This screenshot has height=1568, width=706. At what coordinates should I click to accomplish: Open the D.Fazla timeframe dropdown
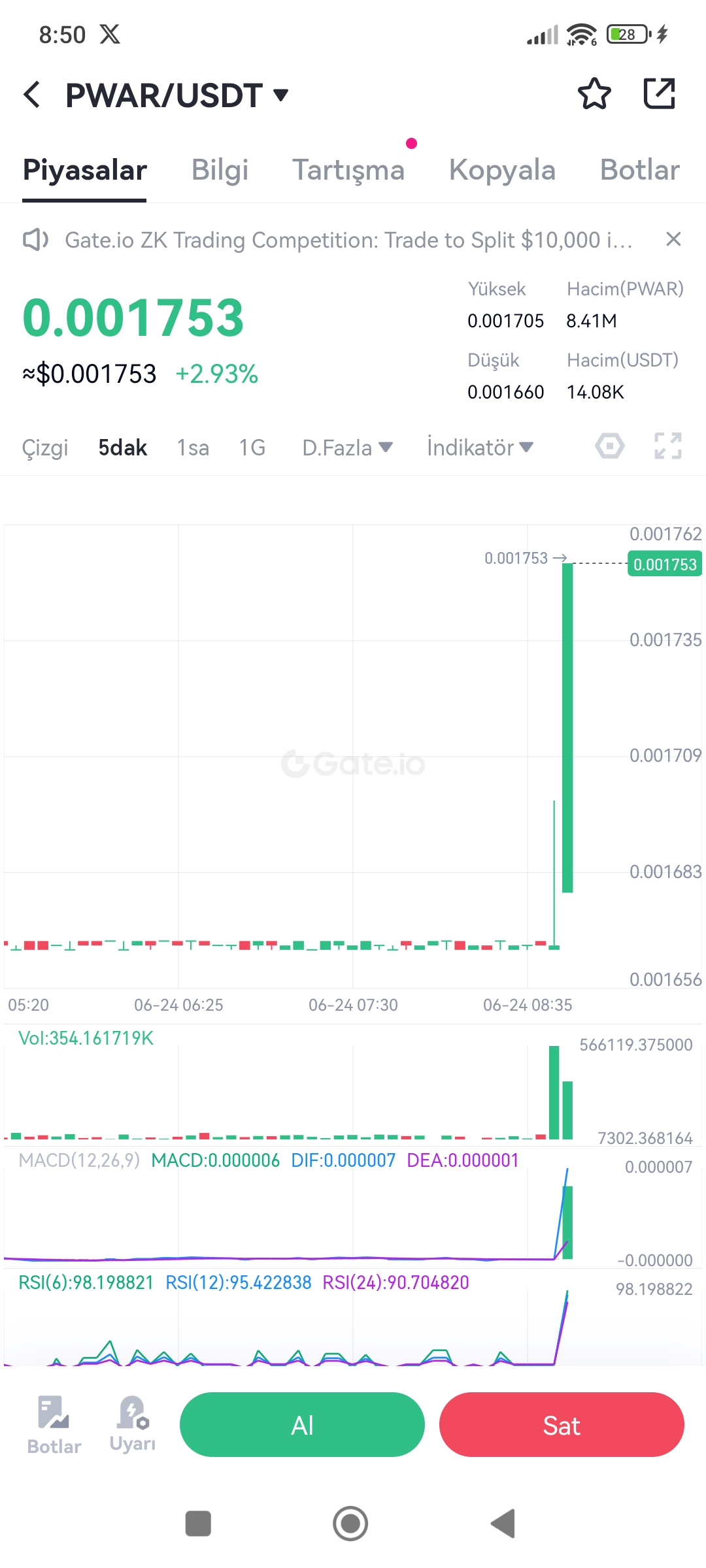[x=347, y=448]
